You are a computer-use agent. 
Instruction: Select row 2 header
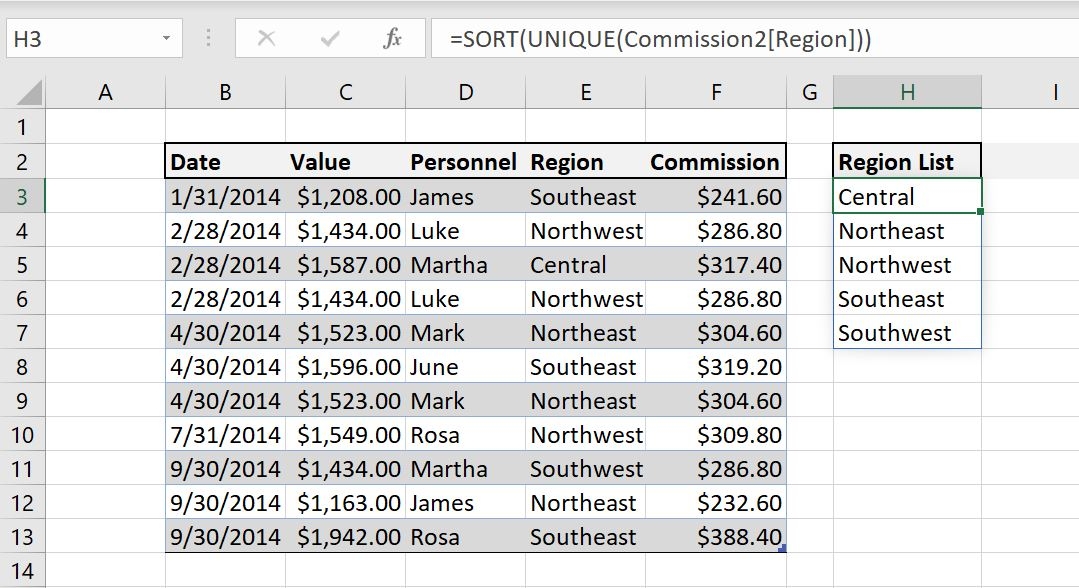(x=22, y=161)
